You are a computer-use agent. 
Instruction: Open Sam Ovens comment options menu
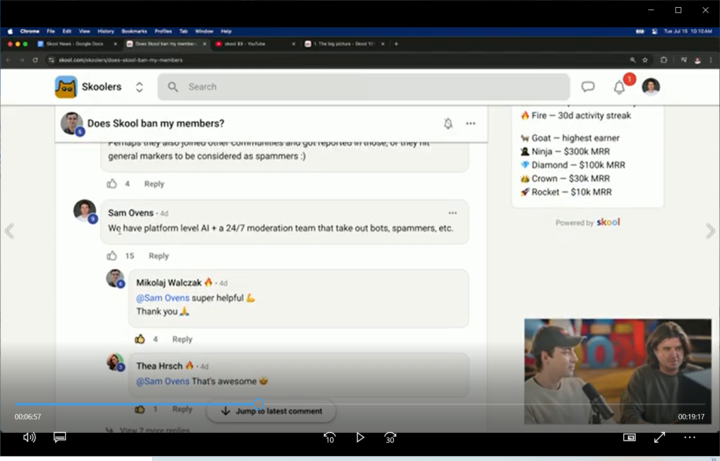[x=453, y=213]
